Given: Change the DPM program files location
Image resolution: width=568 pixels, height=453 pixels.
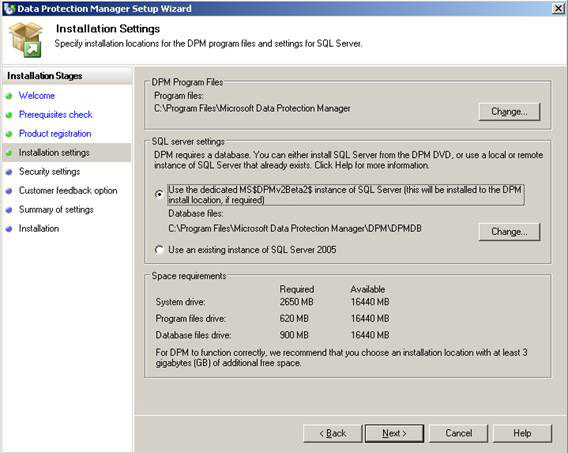Looking at the screenshot, I should pyautogui.click(x=509, y=112).
